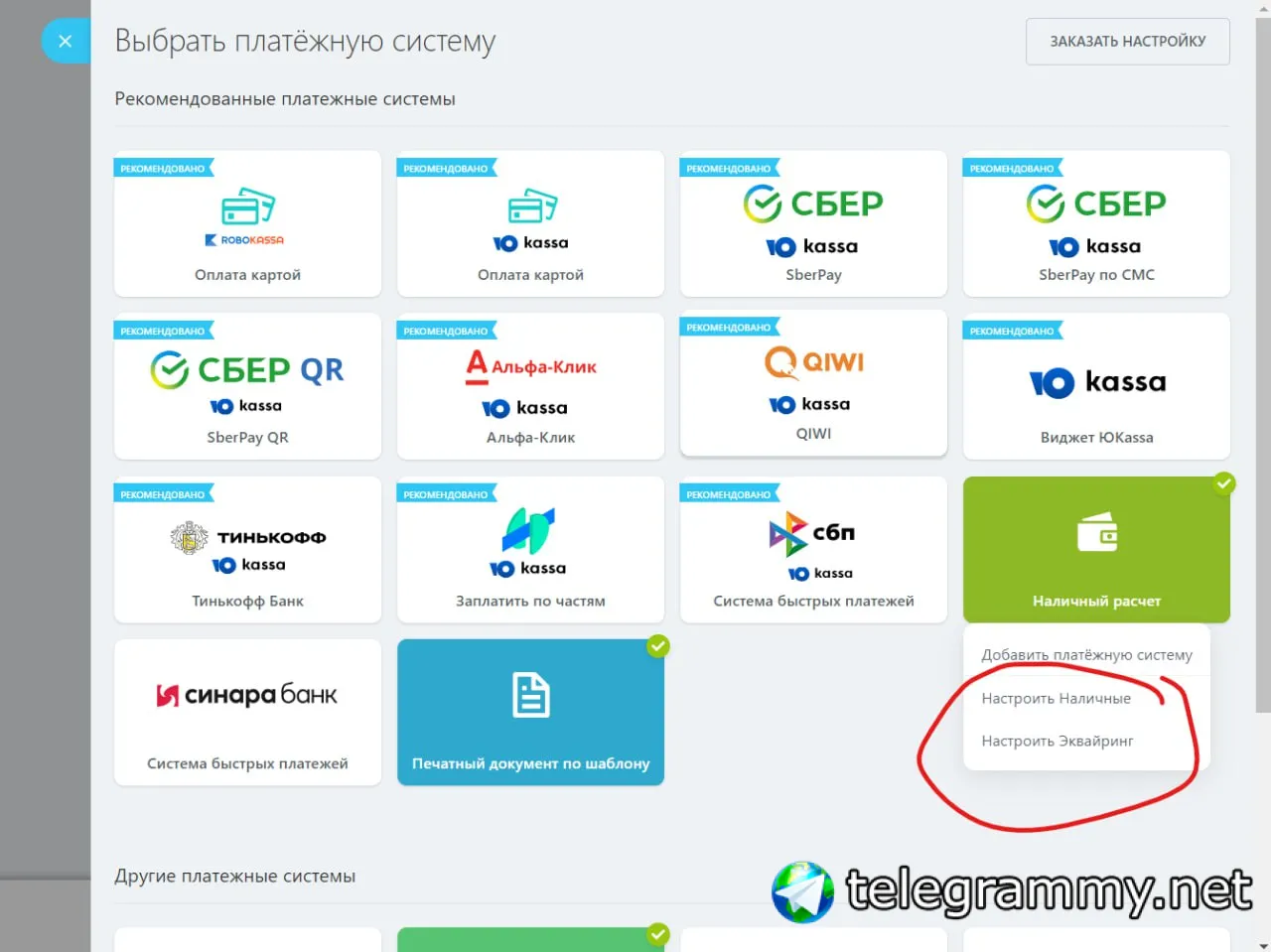
Task: Select the QIWI payment card
Action: coord(813,383)
